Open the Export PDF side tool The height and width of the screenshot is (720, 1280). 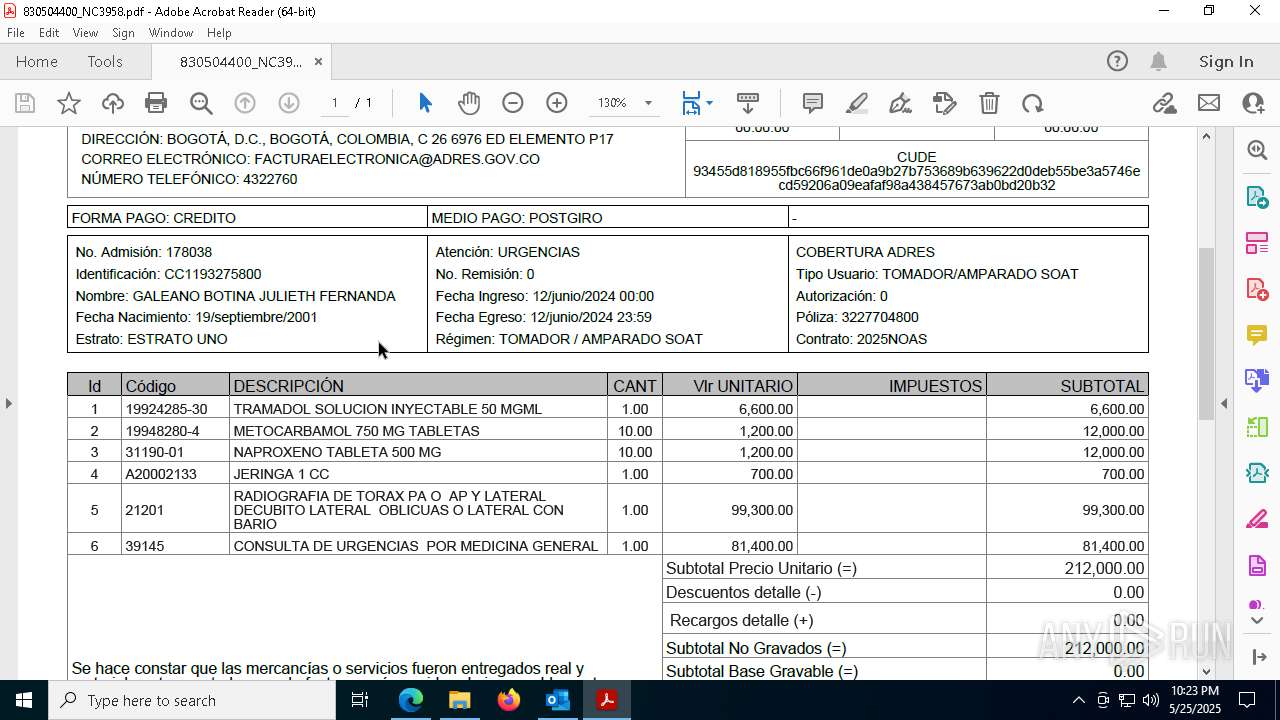[x=1257, y=196]
